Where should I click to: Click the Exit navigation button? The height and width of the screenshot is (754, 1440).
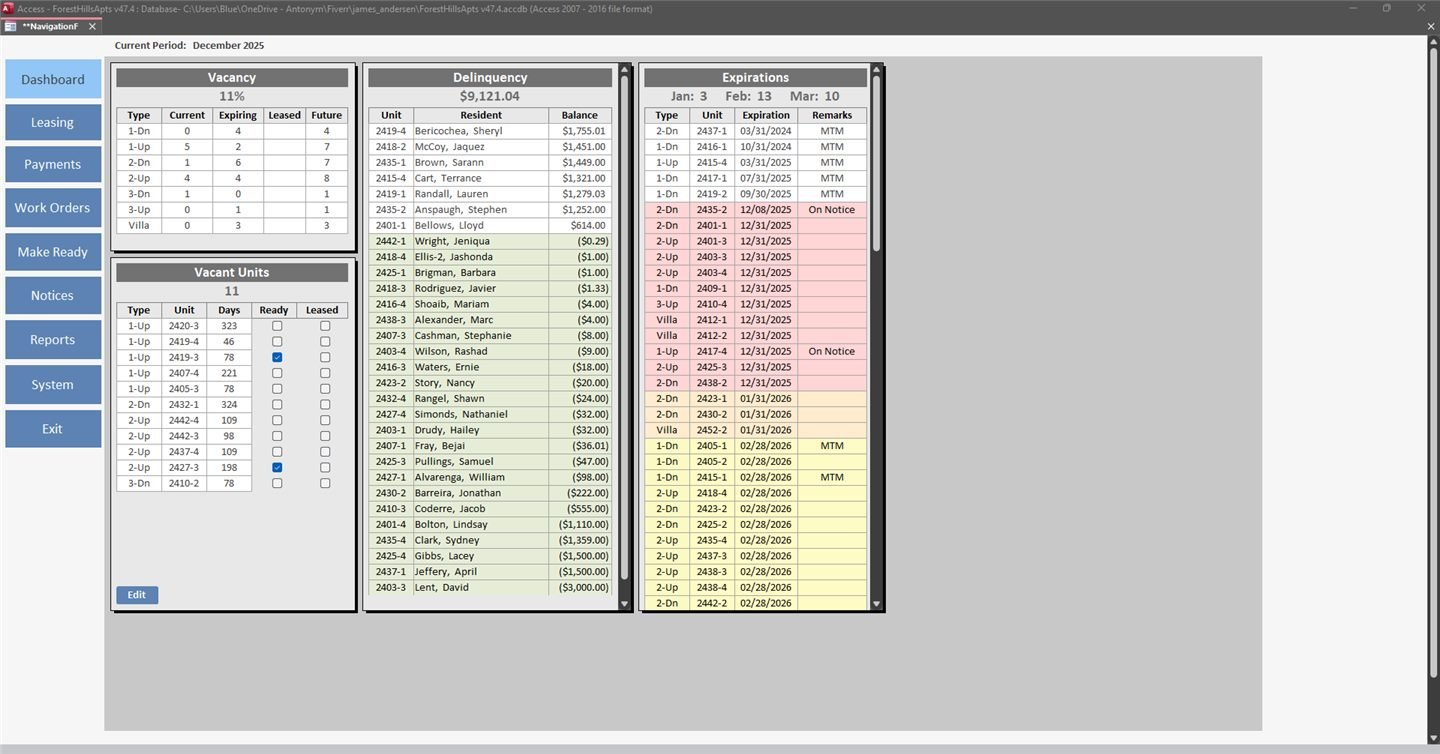pos(53,429)
